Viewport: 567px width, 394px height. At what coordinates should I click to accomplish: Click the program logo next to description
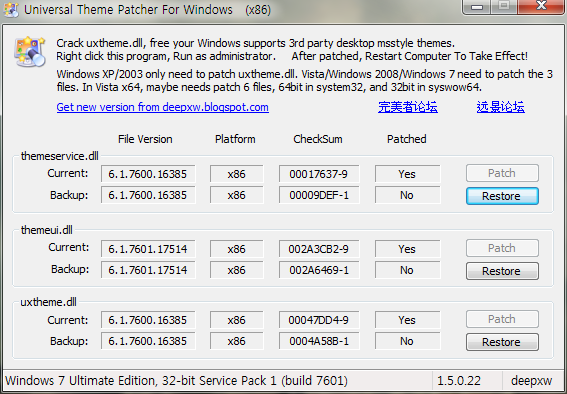[x=30, y=51]
